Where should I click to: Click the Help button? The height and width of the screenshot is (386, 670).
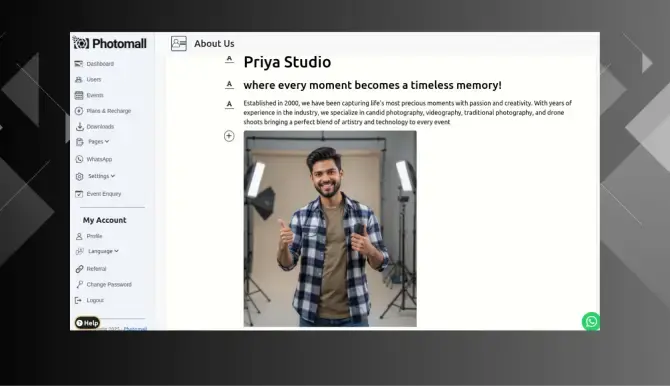(x=88, y=323)
